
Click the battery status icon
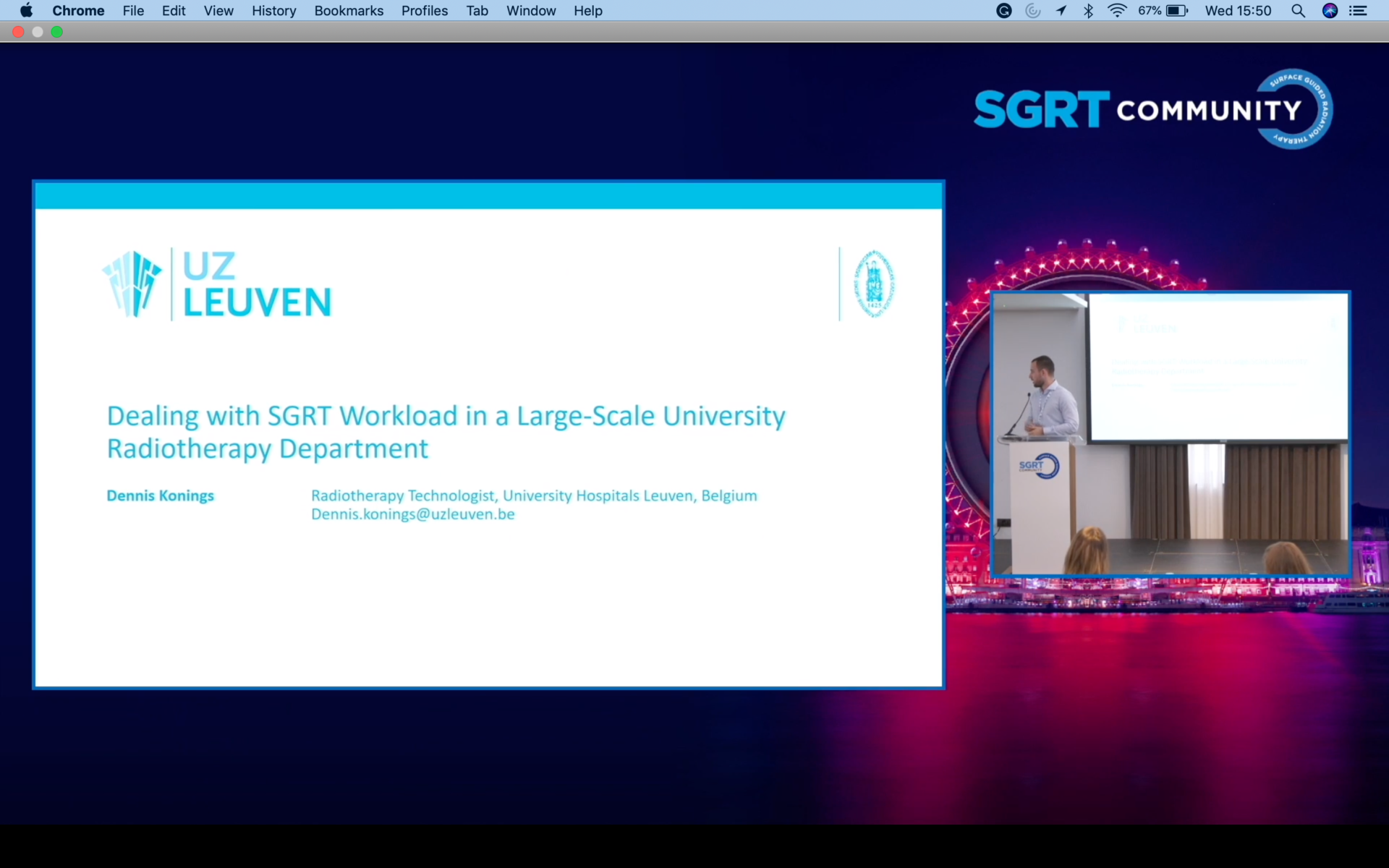tap(1176, 11)
